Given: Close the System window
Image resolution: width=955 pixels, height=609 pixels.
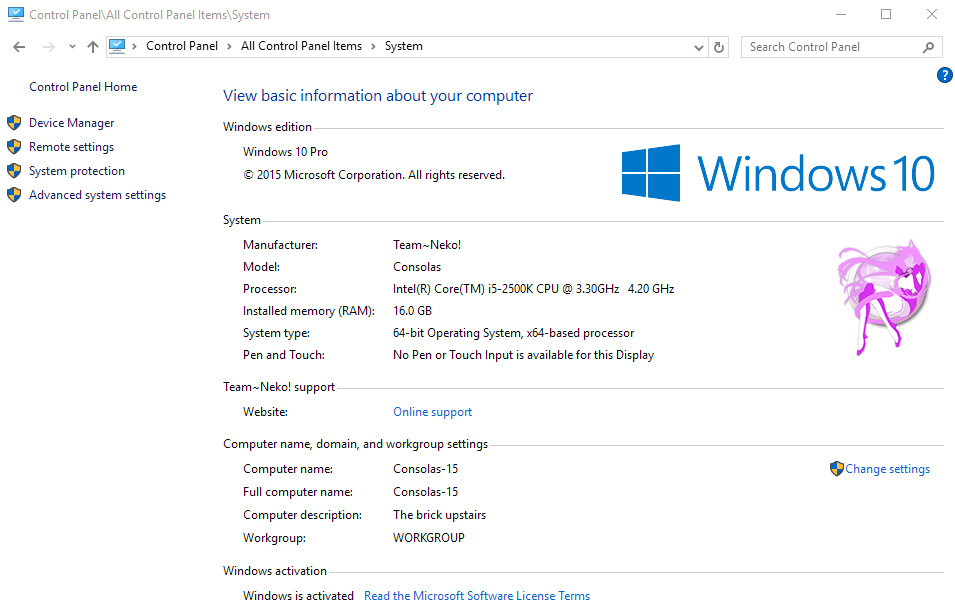Looking at the screenshot, I should [931, 14].
